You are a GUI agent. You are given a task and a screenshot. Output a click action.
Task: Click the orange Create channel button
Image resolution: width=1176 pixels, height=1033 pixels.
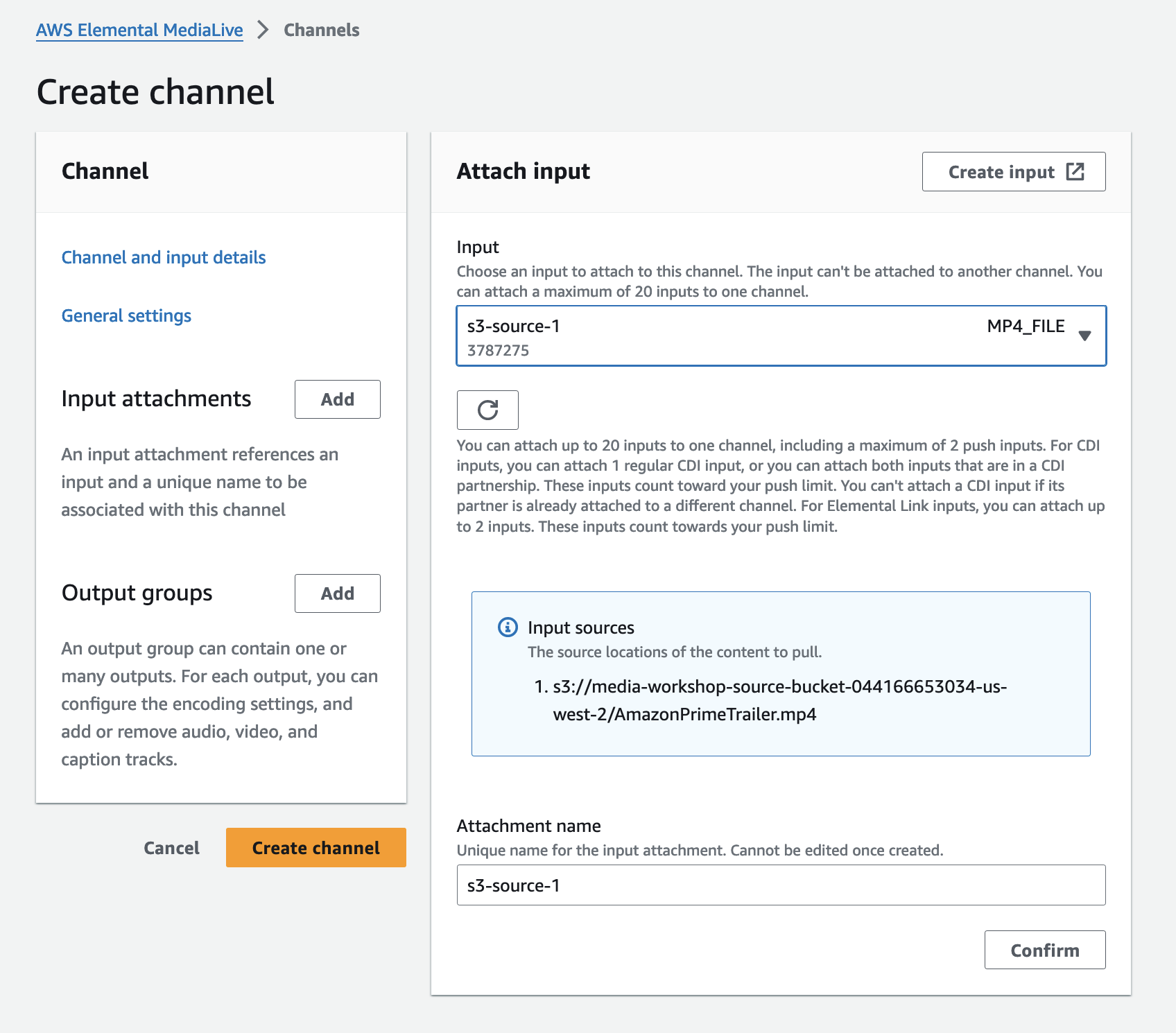tap(315, 847)
